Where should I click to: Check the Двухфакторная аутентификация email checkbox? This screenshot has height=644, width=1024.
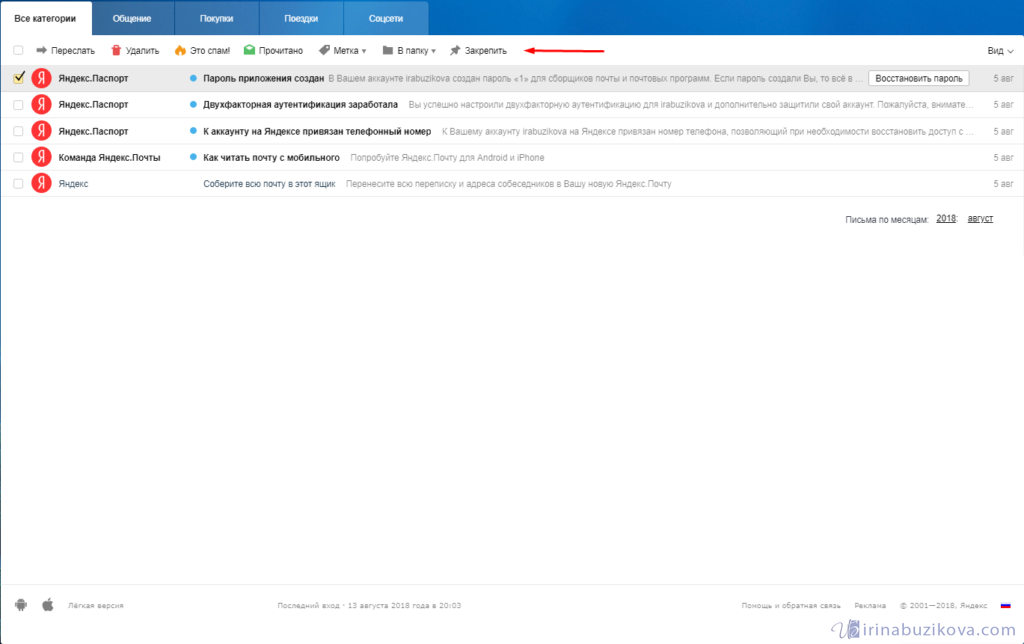click(x=18, y=105)
